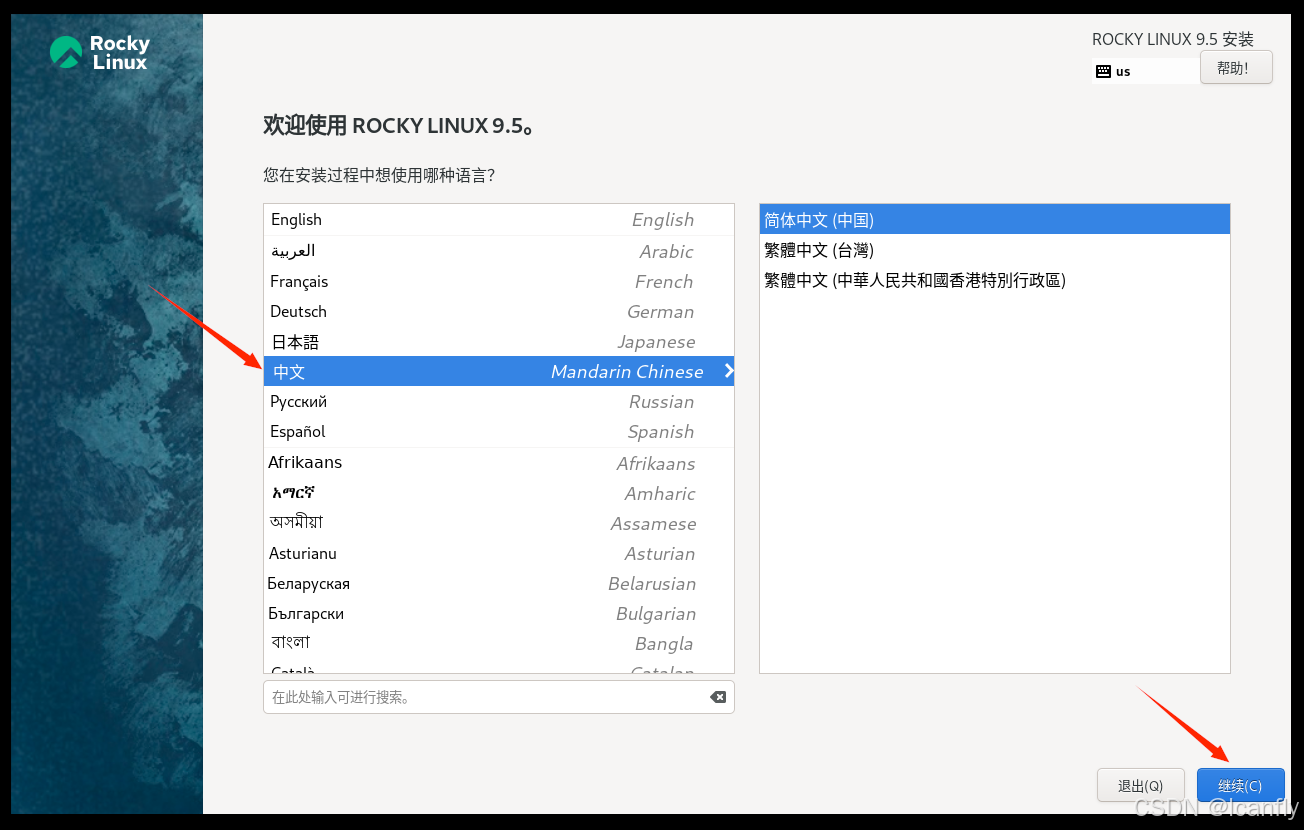Viewport: 1304px width, 830px height.
Task: Select the Amharic language row
Action: tap(499, 493)
